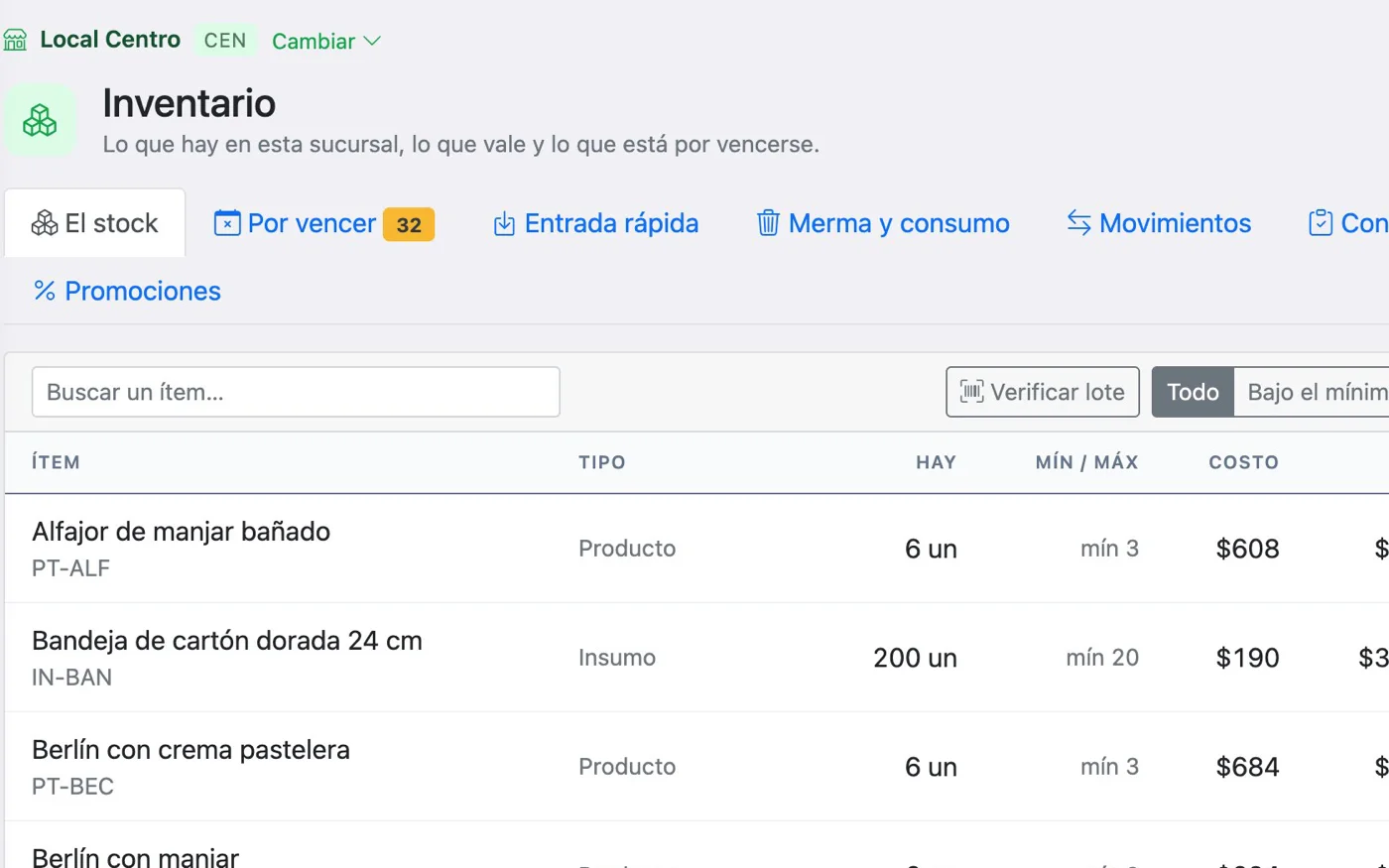Click the MÍN / MÁX column header
The height and width of the screenshot is (868, 1389).
pyautogui.click(x=1086, y=462)
